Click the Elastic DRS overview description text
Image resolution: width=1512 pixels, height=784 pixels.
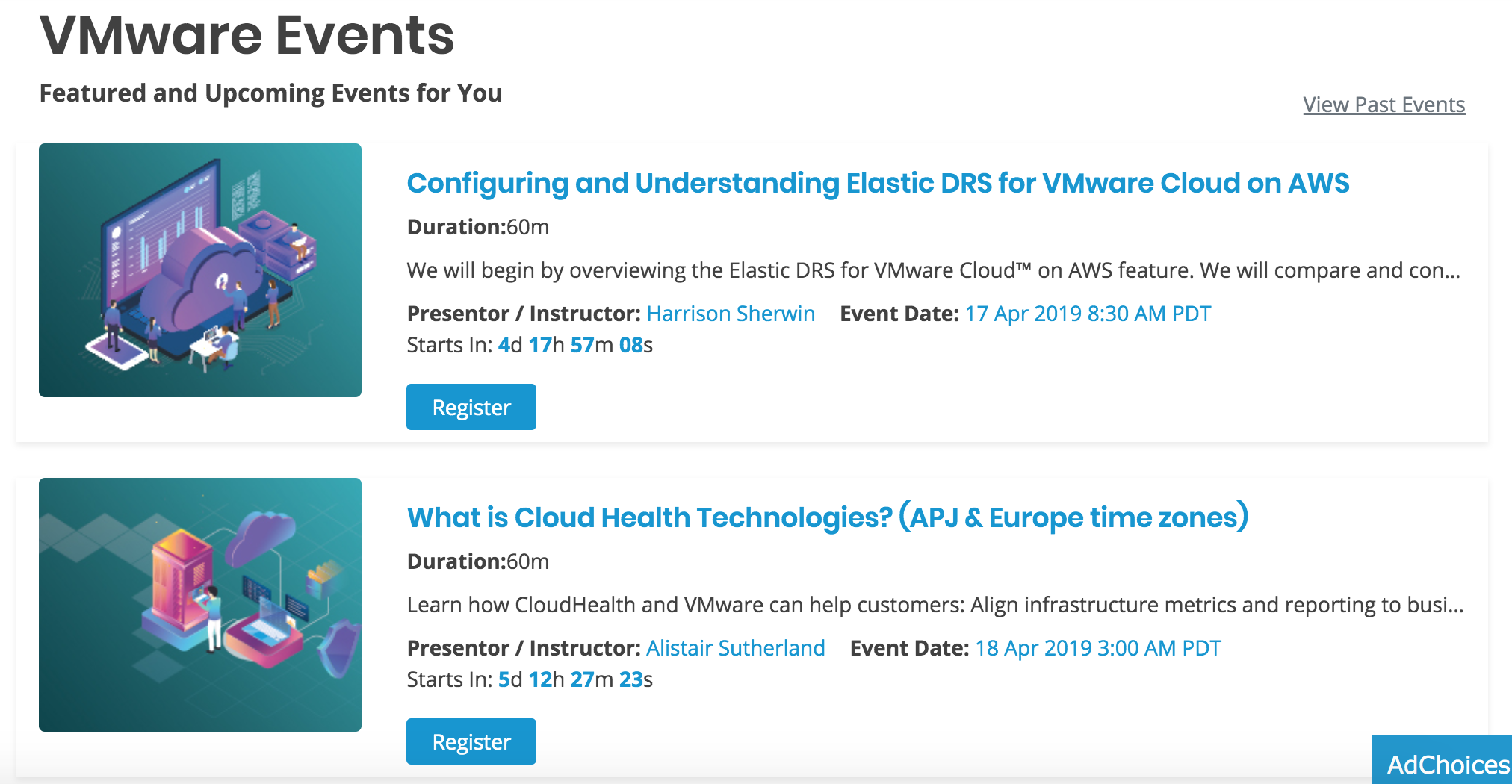pos(932,270)
